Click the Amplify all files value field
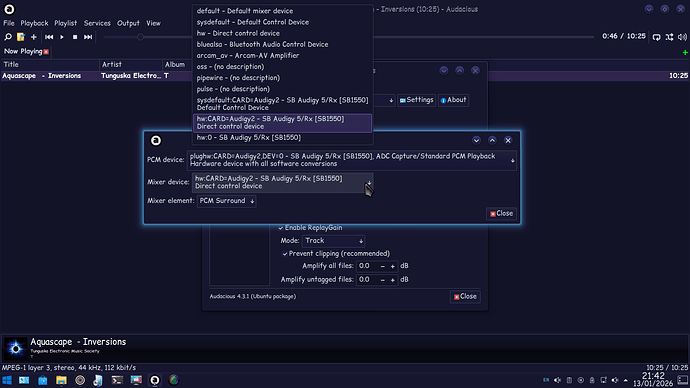690x388 pixels. pos(367,266)
